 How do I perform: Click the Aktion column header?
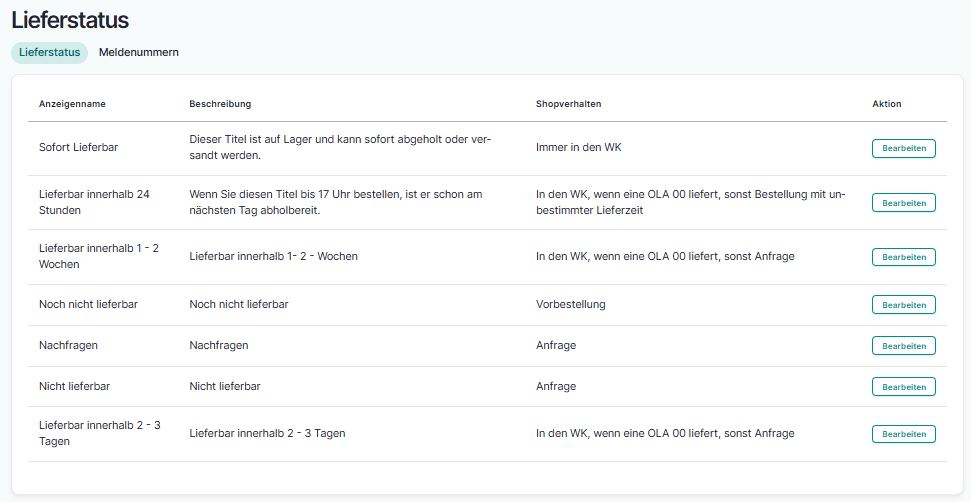[x=886, y=104]
